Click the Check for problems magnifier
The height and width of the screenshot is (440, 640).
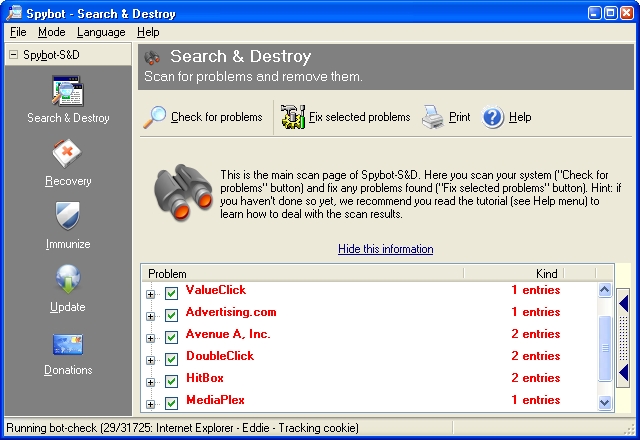[x=155, y=117]
